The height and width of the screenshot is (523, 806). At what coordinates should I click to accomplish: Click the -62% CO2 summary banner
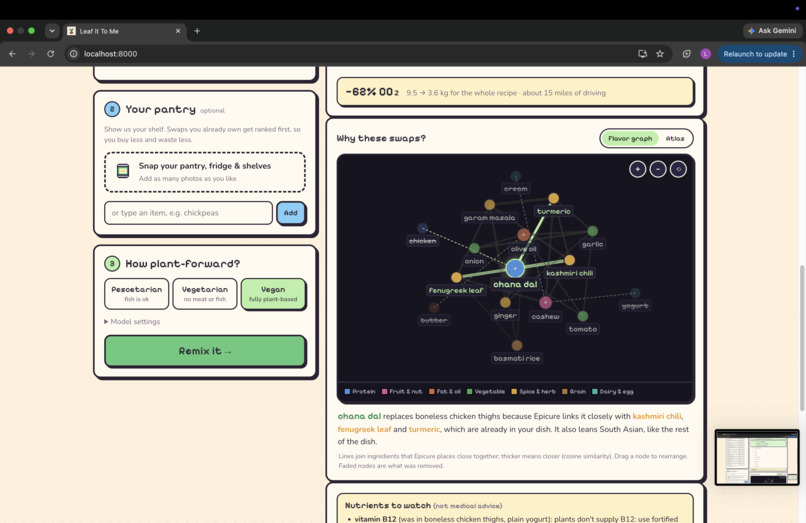click(x=515, y=92)
